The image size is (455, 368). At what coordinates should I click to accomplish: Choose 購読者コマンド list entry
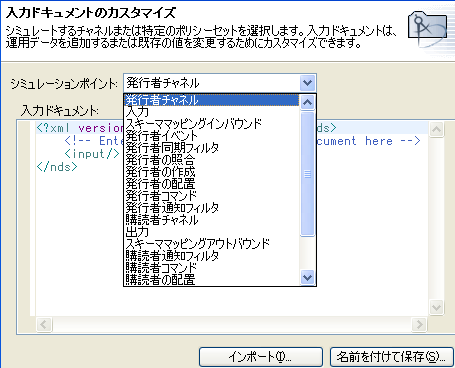coord(212,268)
